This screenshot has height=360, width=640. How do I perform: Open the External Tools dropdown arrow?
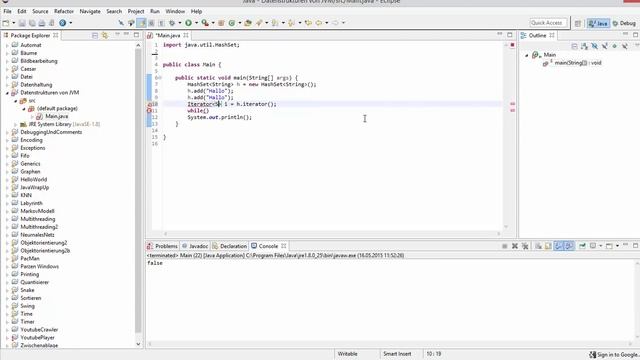pyautogui.click(x=213, y=23)
